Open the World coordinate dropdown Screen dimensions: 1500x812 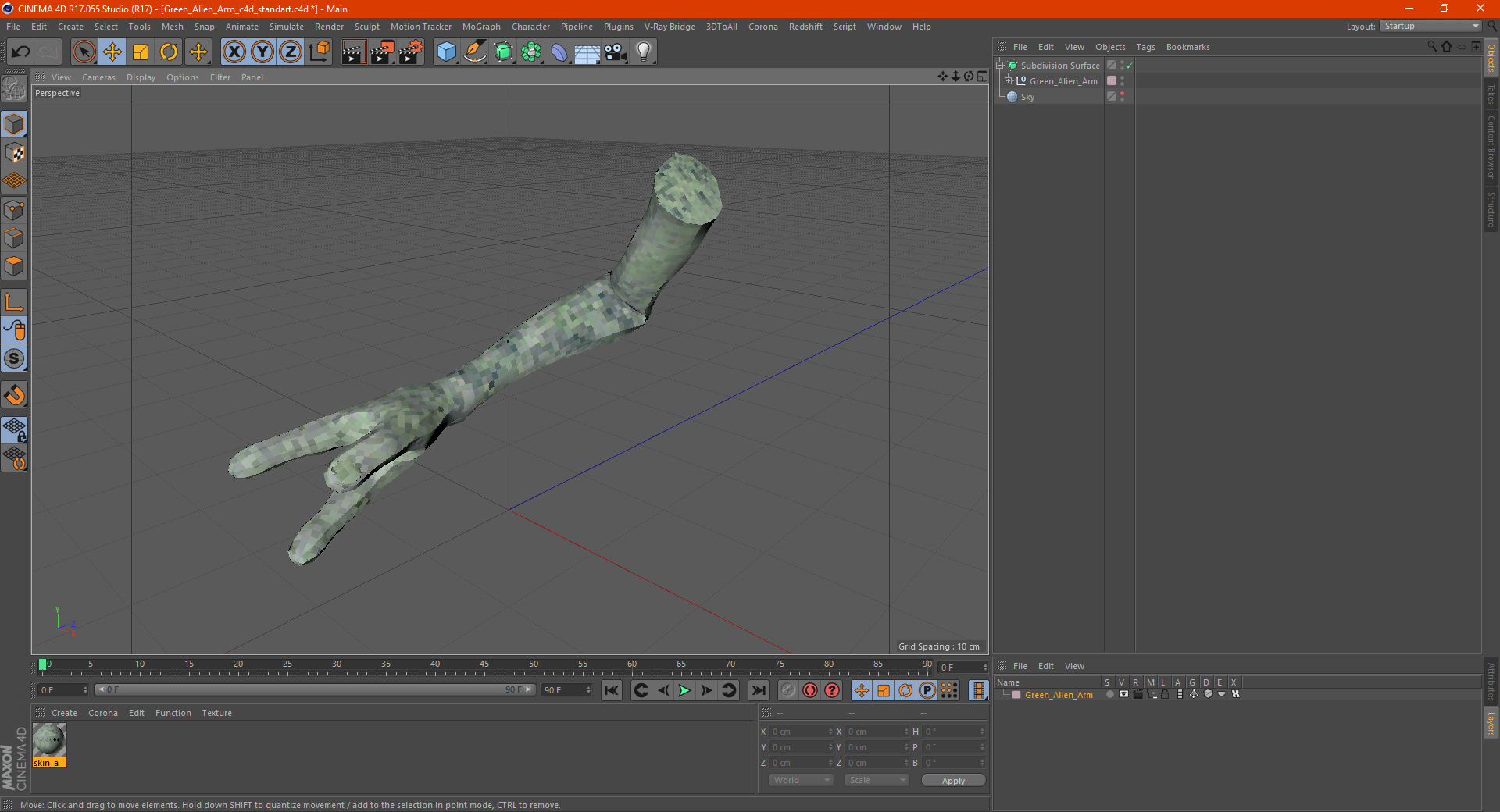[801, 780]
